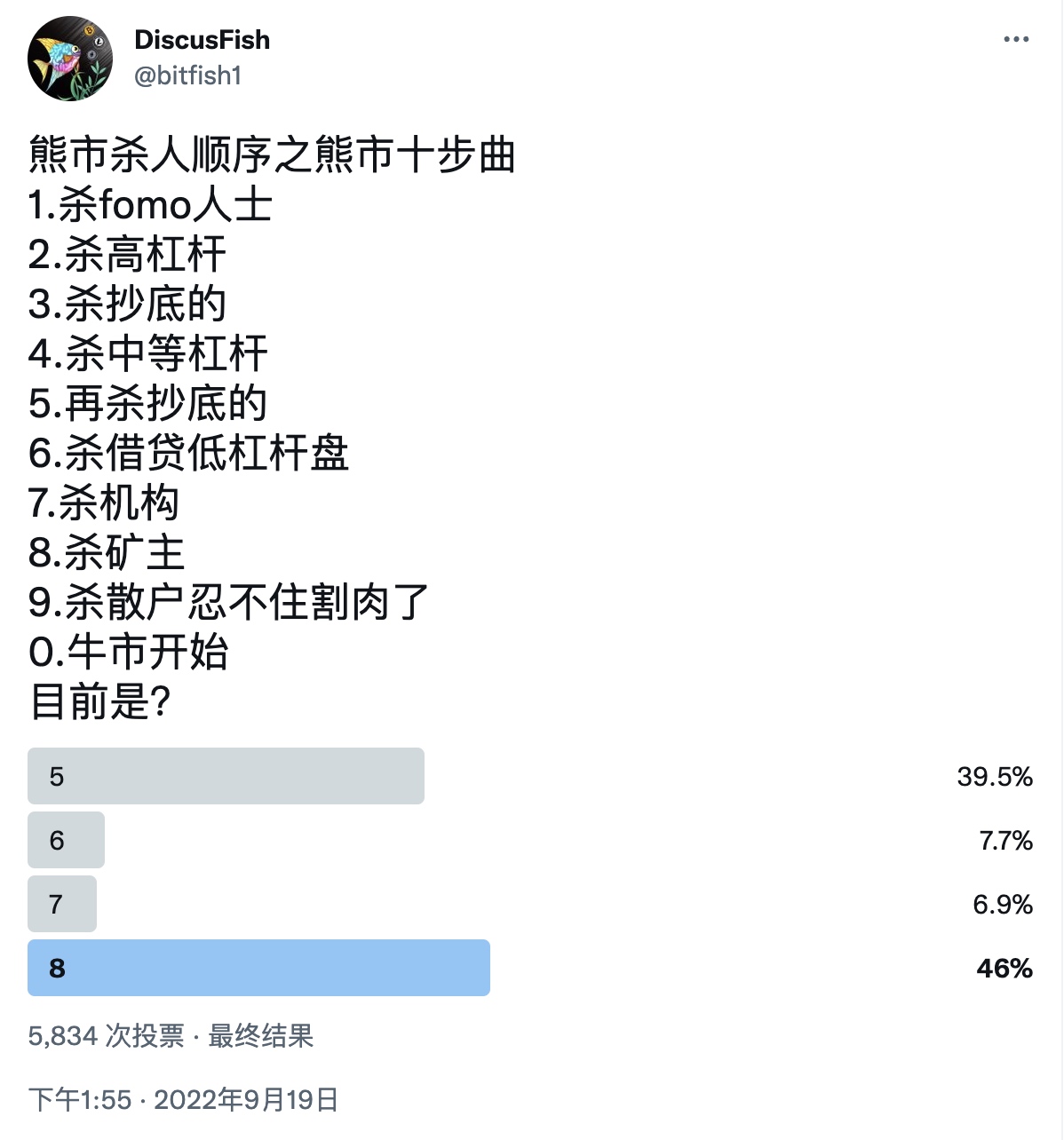
Task: Click the question 目前是? text
Action: [99, 701]
